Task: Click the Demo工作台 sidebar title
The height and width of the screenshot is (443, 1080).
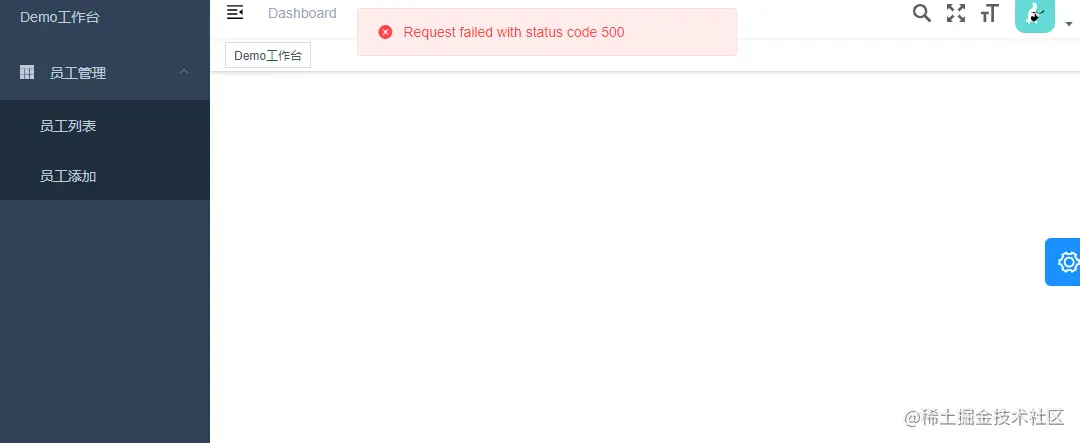Action: pos(60,17)
